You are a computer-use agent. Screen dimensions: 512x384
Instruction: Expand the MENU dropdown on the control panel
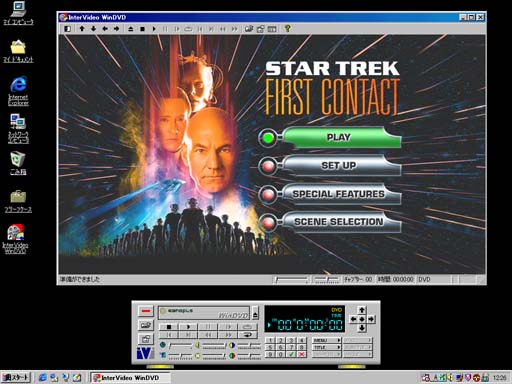[x=327, y=340]
